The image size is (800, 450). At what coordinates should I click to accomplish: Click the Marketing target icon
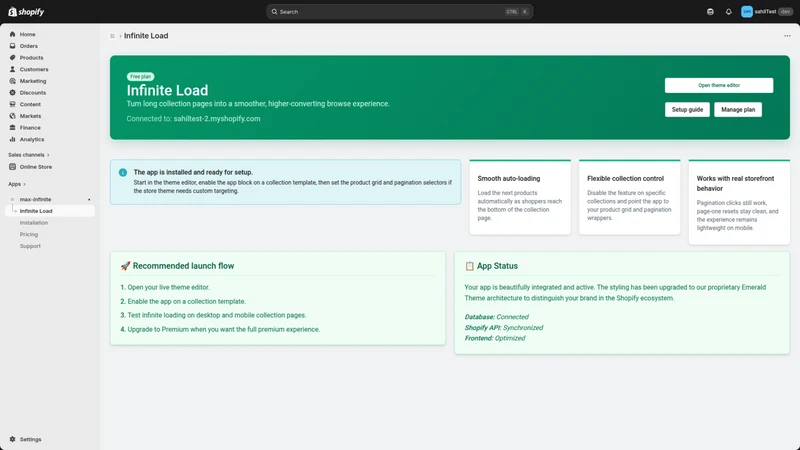(x=12, y=81)
